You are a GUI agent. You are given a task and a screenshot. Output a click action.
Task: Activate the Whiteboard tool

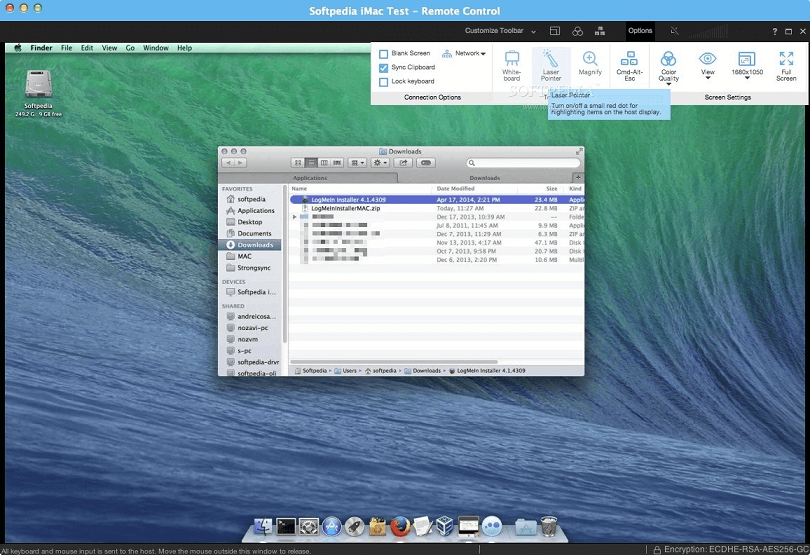[x=512, y=64]
